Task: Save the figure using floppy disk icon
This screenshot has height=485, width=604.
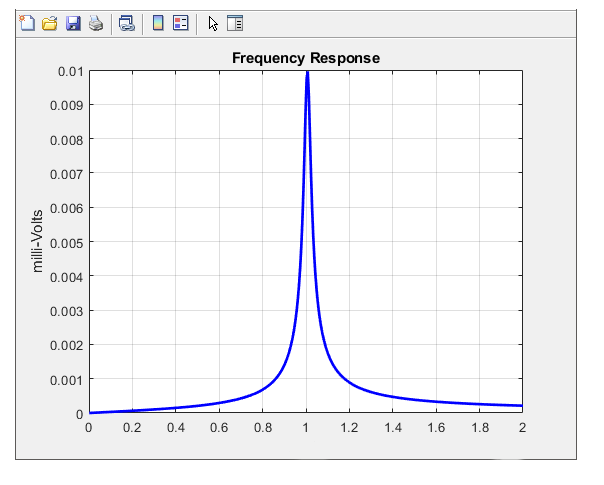Action: click(x=73, y=23)
